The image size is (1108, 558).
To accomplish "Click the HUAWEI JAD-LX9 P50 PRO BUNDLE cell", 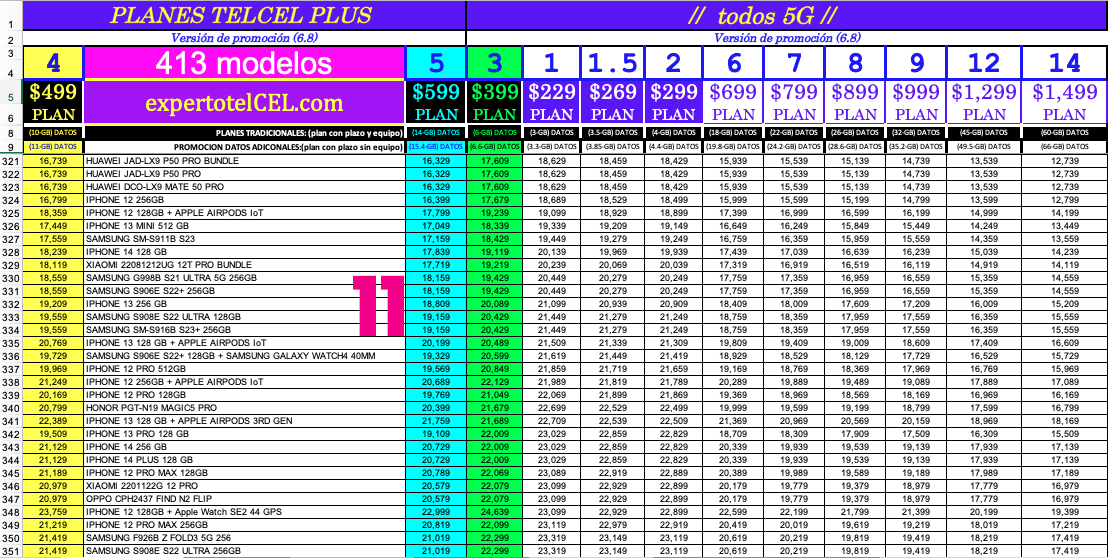I will 244,161.
